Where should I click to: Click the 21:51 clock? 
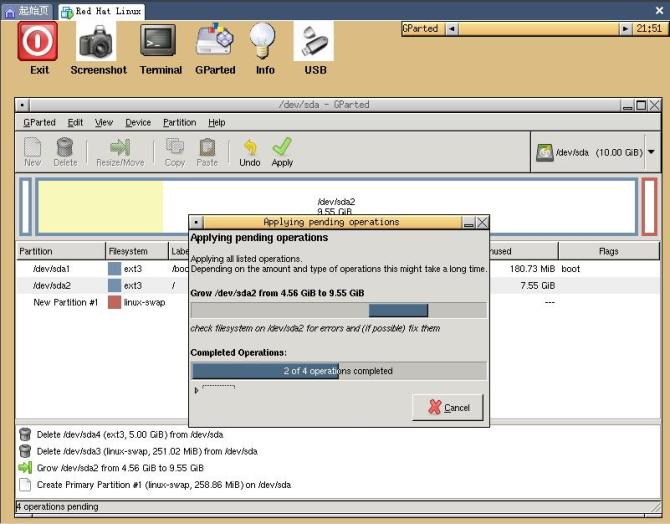[649, 29]
